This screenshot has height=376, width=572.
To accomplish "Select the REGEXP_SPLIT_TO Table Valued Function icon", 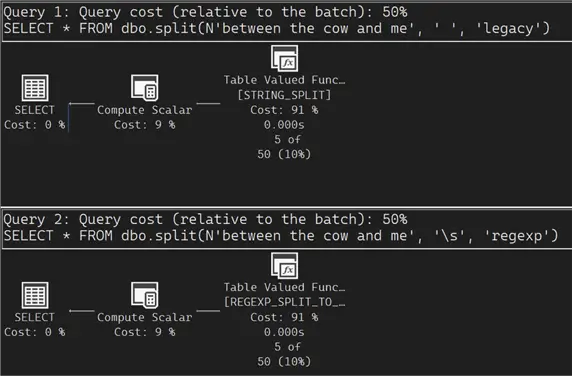I will click(285, 265).
